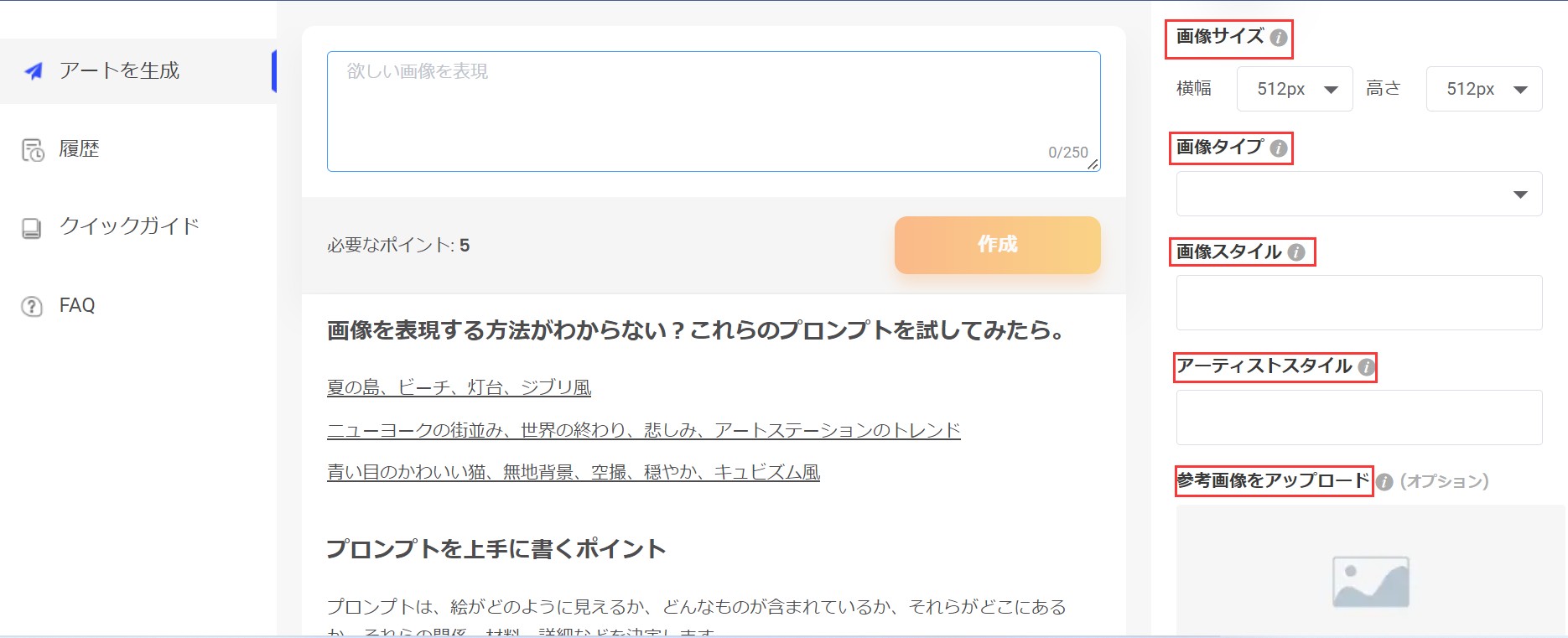Image resolution: width=1568 pixels, height=638 pixels.
Task: Click the 画像タイプ heading
Action: pos(1220,147)
